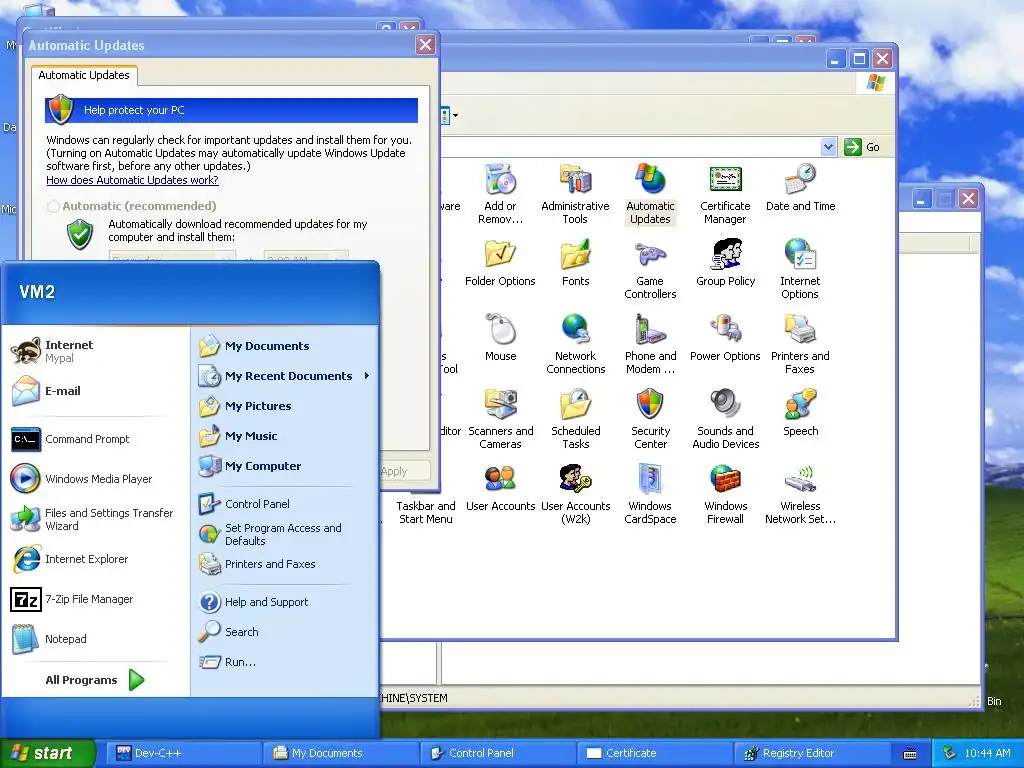1024x768 pixels.
Task: Open Wireless Network Setup icon
Action: [800, 494]
